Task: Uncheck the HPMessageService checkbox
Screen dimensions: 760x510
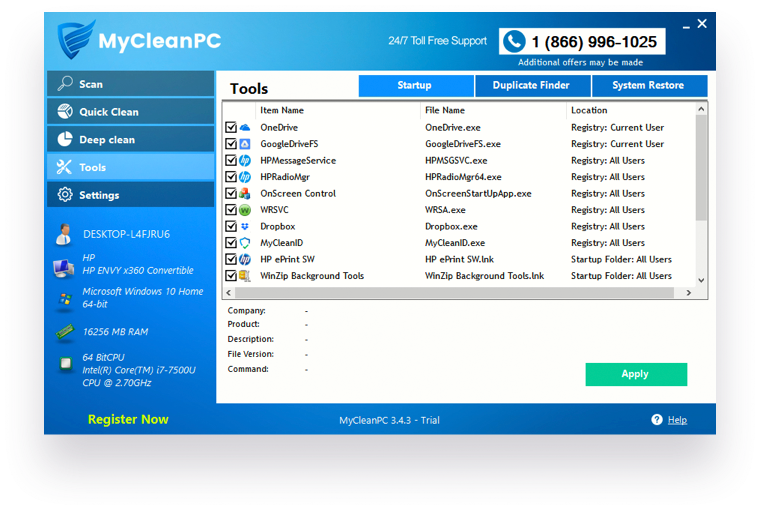Action: click(x=231, y=160)
